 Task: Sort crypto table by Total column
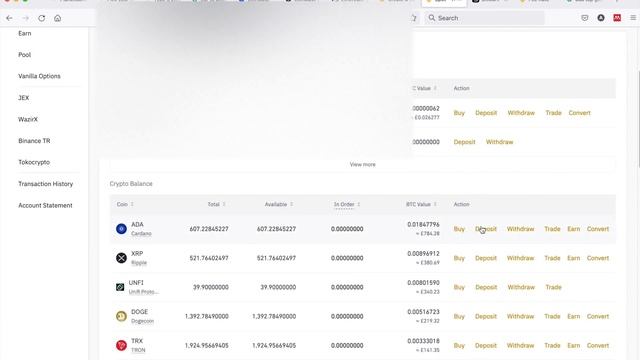pyautogui.click(x=216, y=204)
